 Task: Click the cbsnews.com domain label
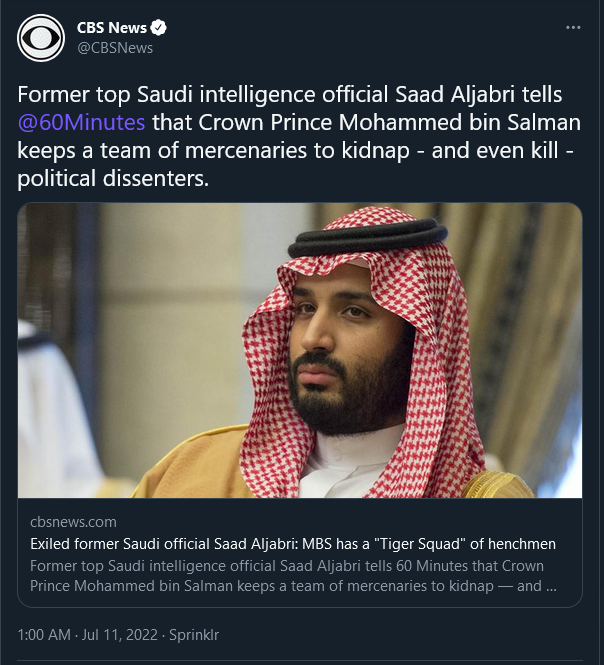click(73, 522)
